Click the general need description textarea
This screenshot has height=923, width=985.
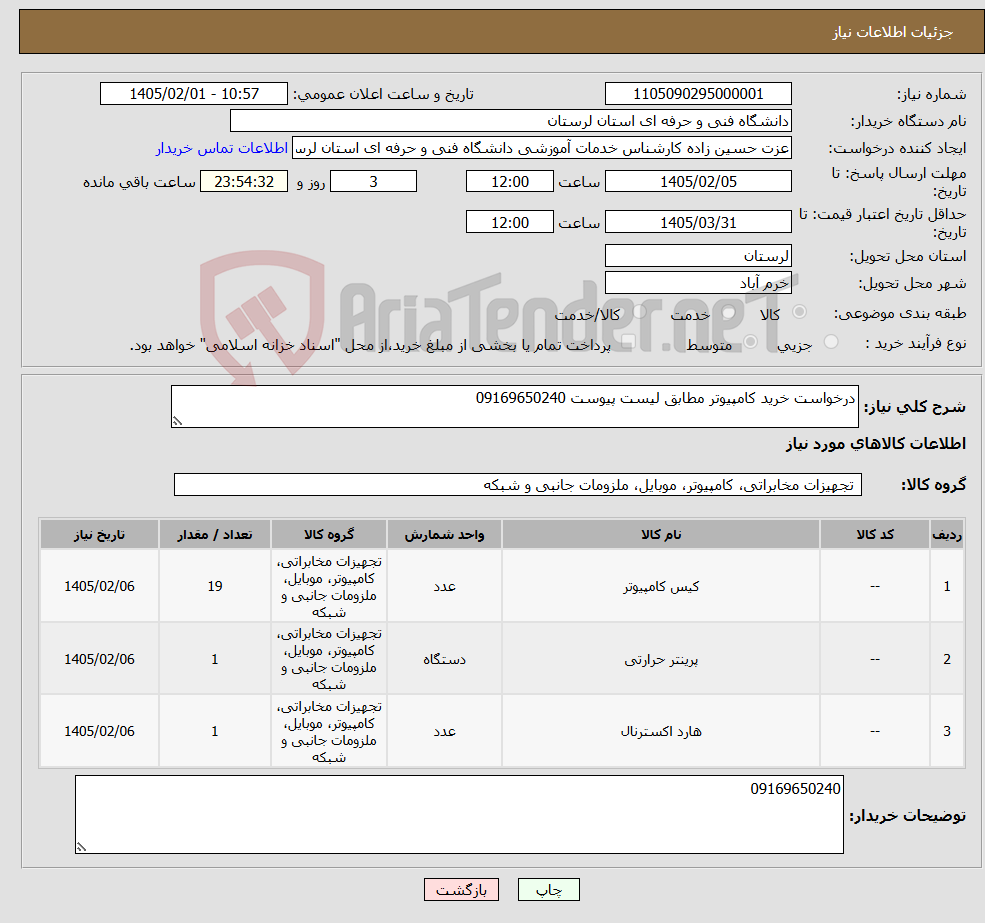514,407
